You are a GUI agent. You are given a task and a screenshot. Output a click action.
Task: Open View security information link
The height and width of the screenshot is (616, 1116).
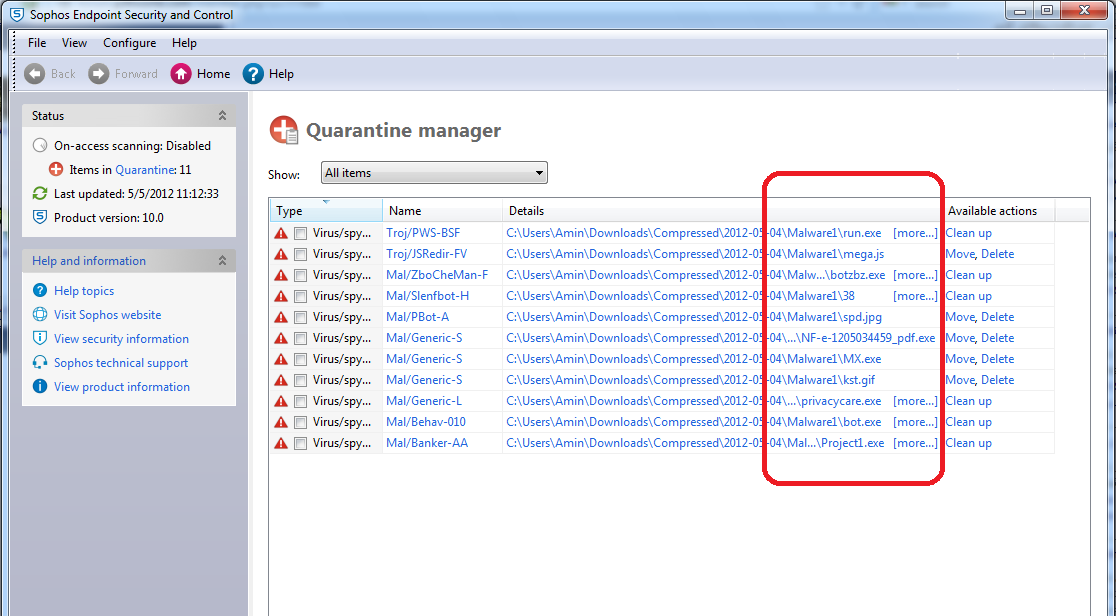[x=122, y=338]
